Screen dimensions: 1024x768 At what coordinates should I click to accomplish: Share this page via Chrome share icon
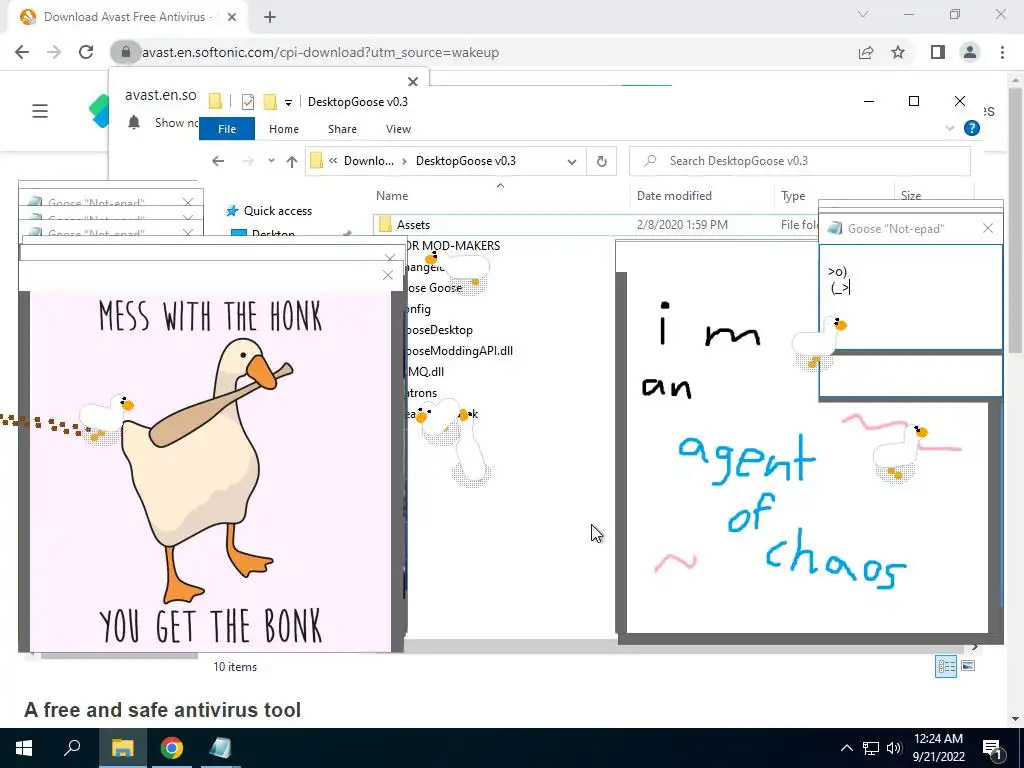(866, 52)
